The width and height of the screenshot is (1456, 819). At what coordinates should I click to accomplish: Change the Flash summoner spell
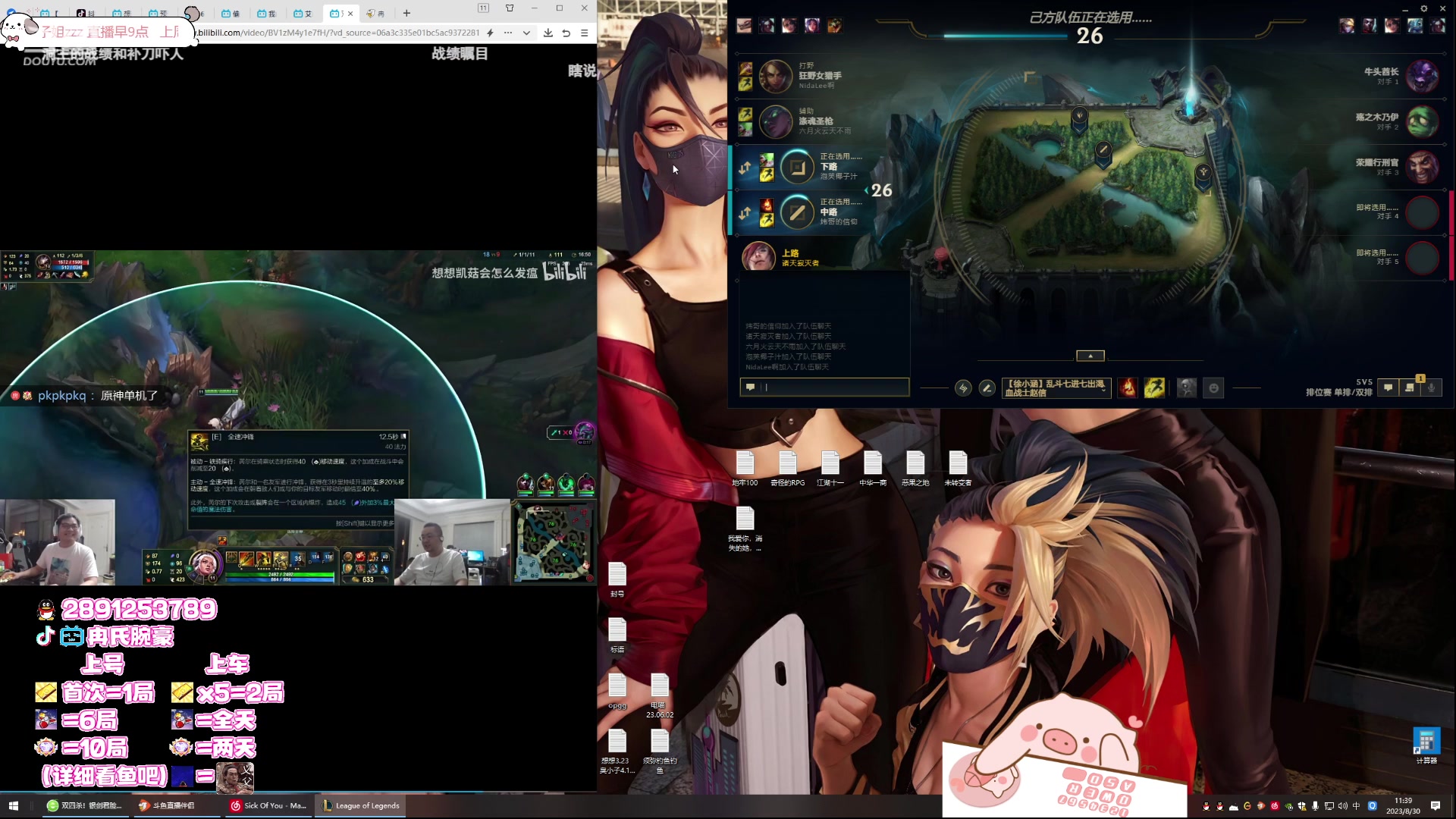click(1154, 388)
